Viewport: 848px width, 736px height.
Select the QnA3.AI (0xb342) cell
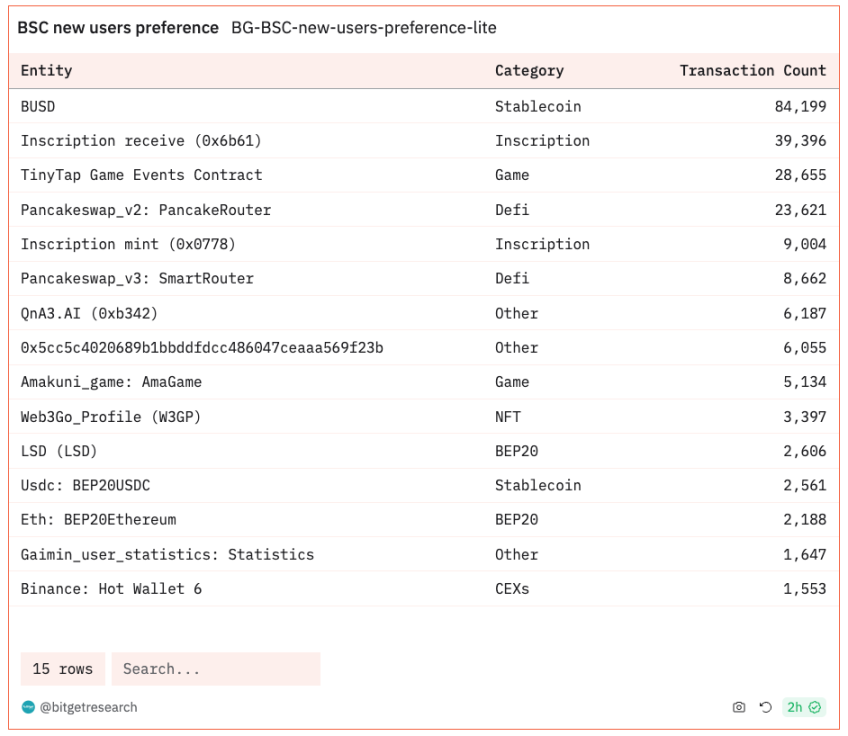click(89, 313)
